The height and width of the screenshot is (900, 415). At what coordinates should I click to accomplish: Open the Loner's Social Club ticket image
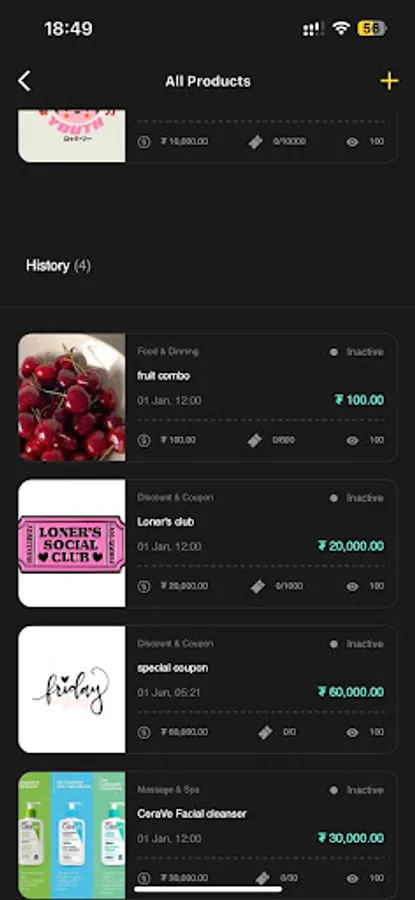click(72, 543)
